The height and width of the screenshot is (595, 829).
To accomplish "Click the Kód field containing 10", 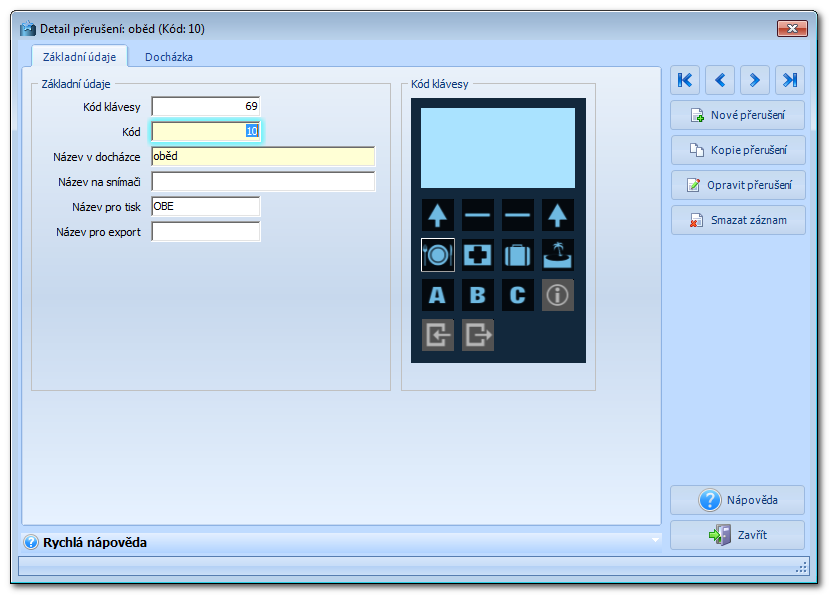I will click(206, 131).
